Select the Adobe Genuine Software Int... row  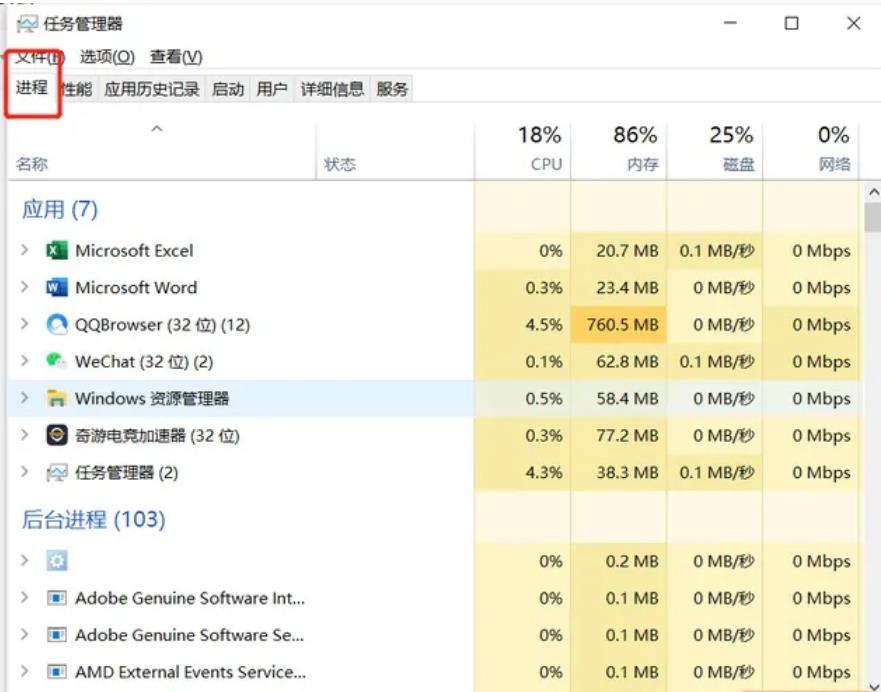[190, 598]
